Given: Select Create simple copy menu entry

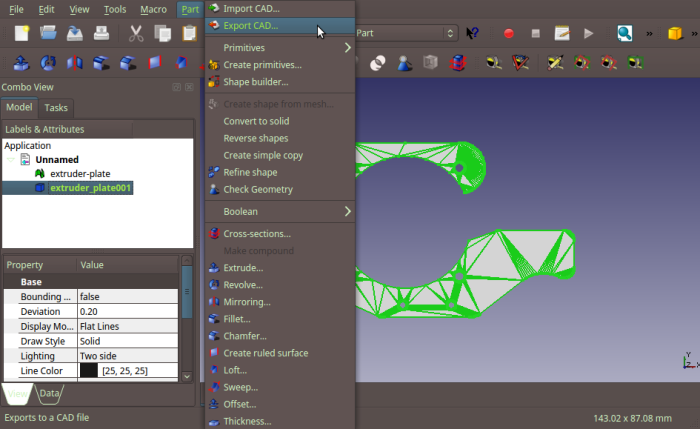Looking at the screenshot, I should pyautogui.click(x=280, y=155).
